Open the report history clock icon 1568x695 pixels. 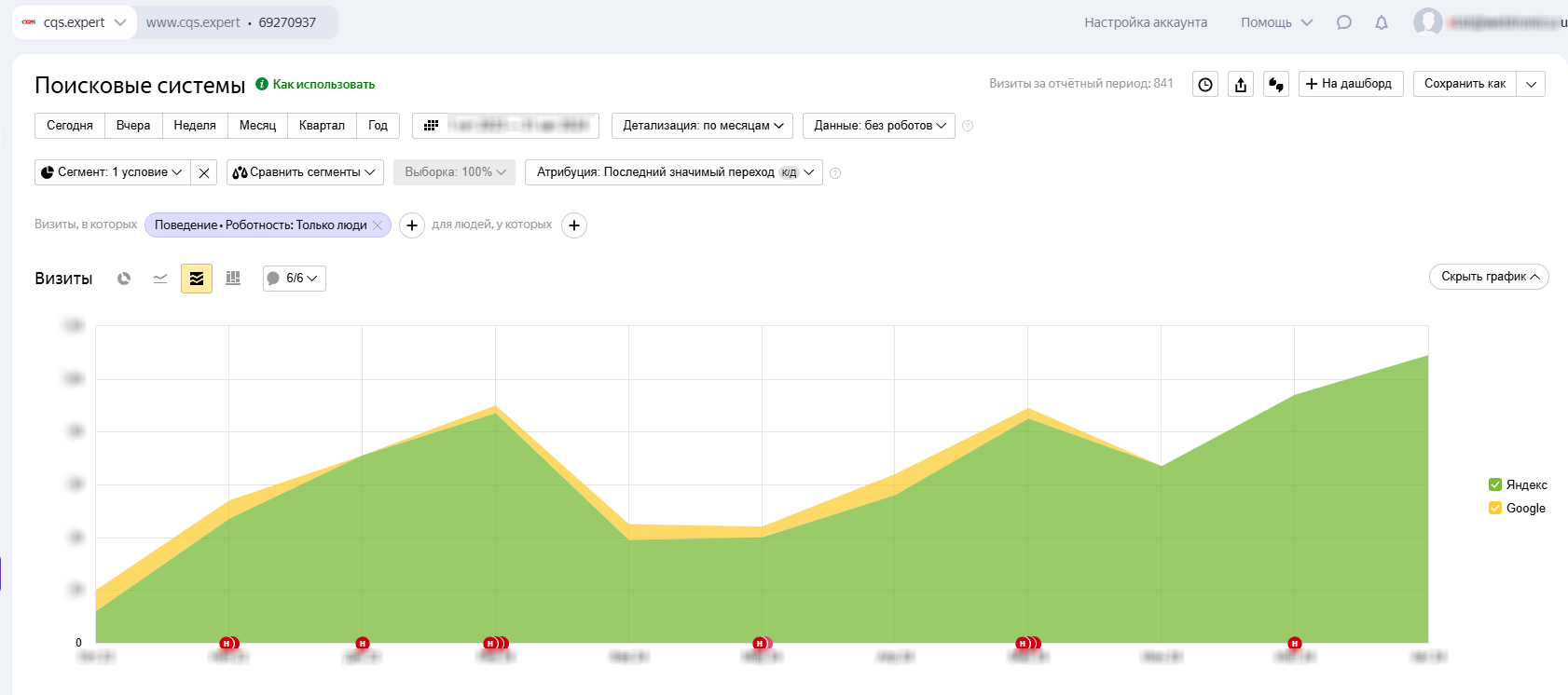1205,85
